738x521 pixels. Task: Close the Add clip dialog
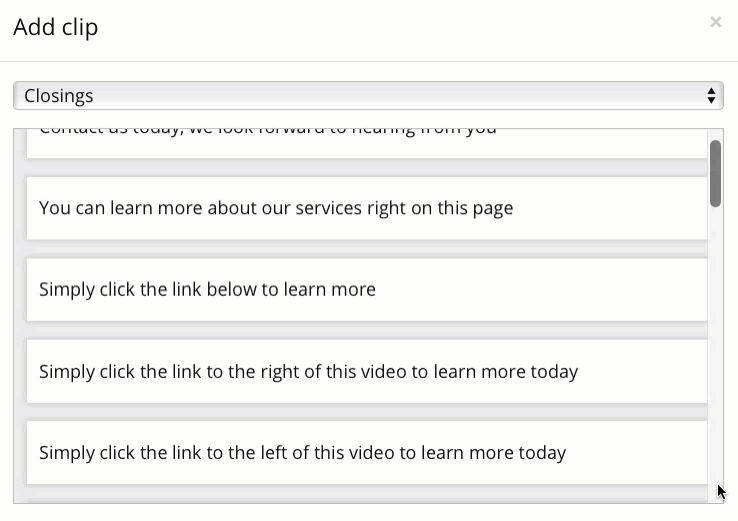coord(715,22)
